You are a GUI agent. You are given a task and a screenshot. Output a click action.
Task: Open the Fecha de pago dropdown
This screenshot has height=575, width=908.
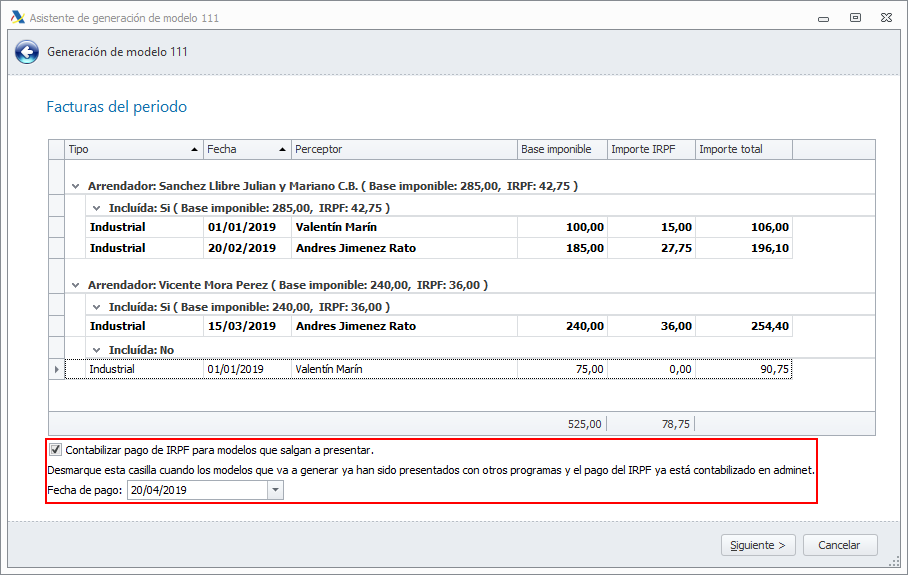pos(275,490)
